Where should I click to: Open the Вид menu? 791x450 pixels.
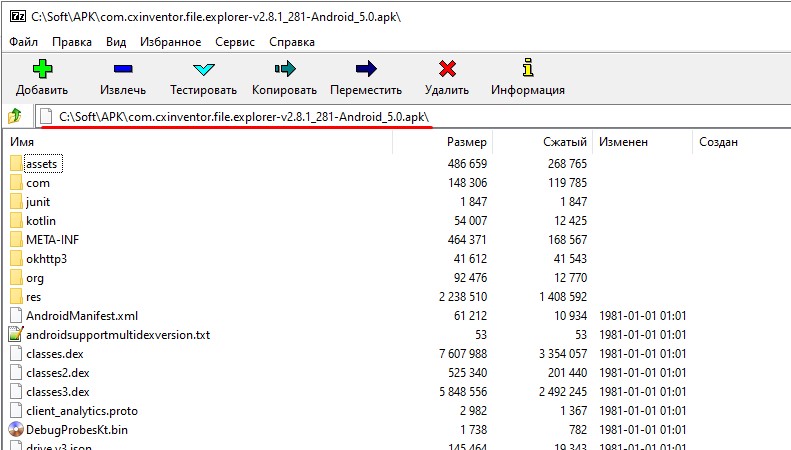(x=116, y=42)
